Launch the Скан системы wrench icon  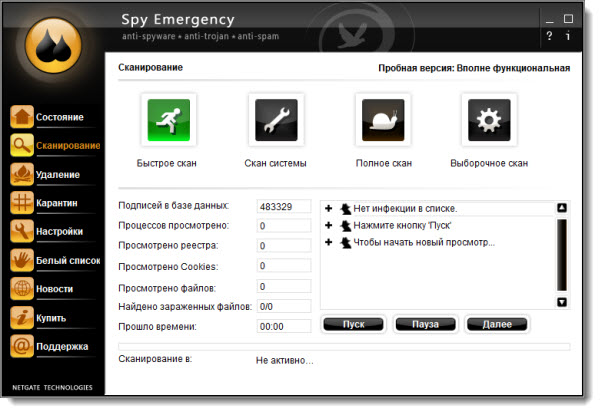(276, 120)
